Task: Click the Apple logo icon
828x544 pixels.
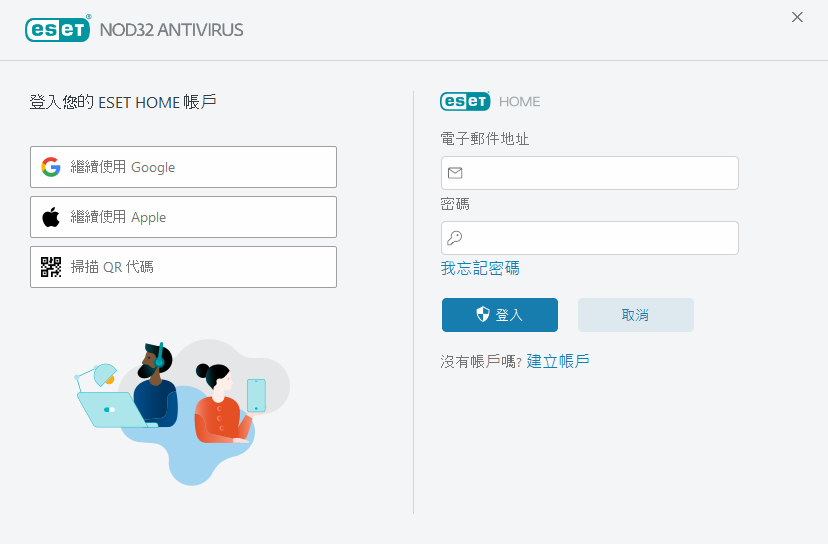Action: click(x=51, y=217)
